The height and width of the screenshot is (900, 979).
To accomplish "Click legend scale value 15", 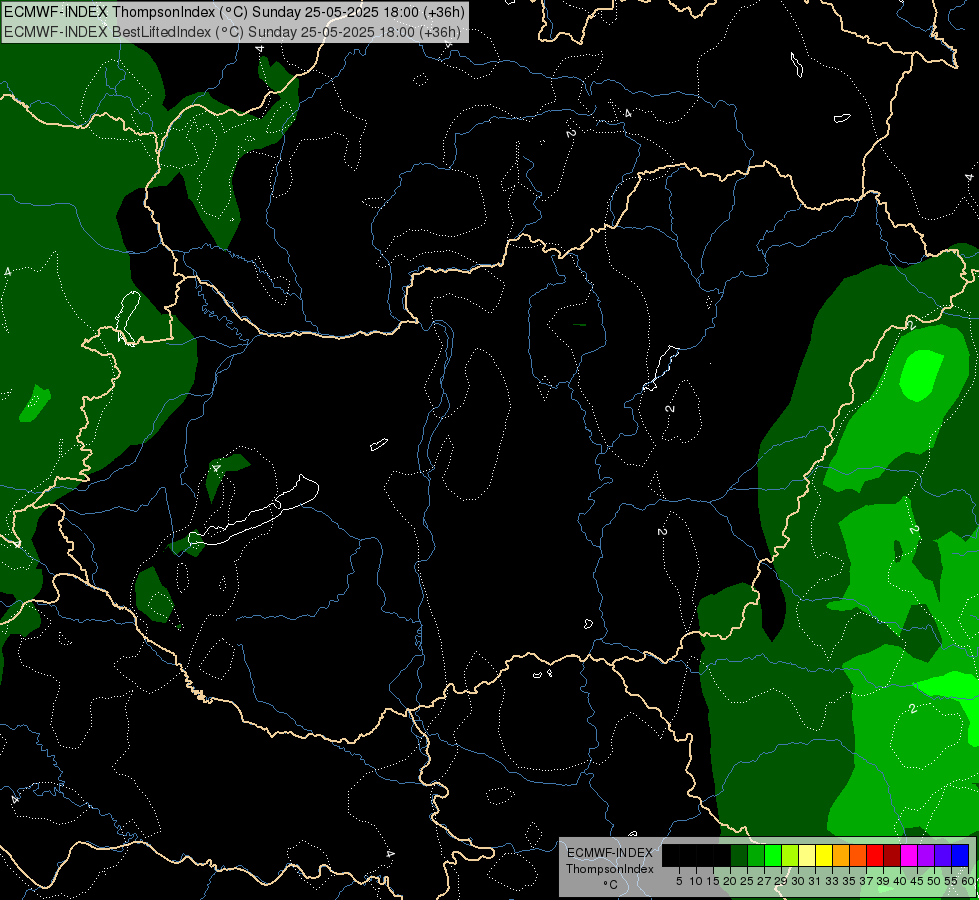I will click(714, 881).
